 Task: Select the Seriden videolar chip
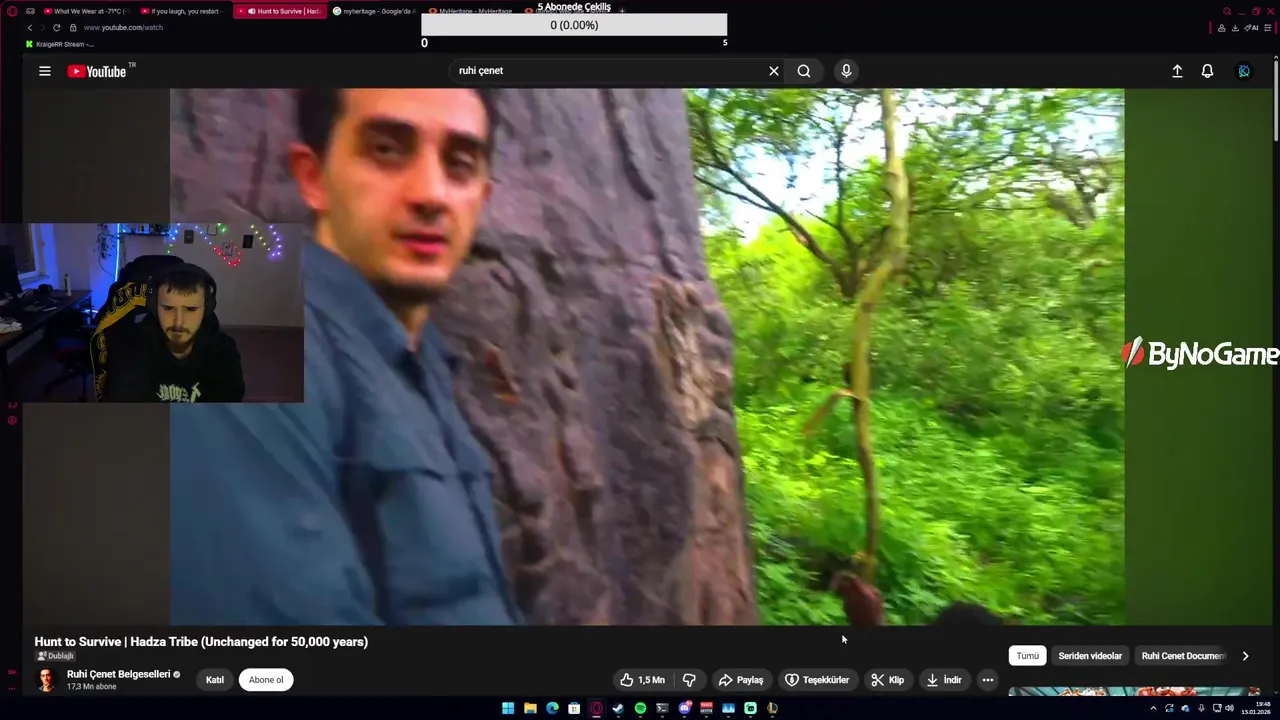click(x=1090, y=656)
